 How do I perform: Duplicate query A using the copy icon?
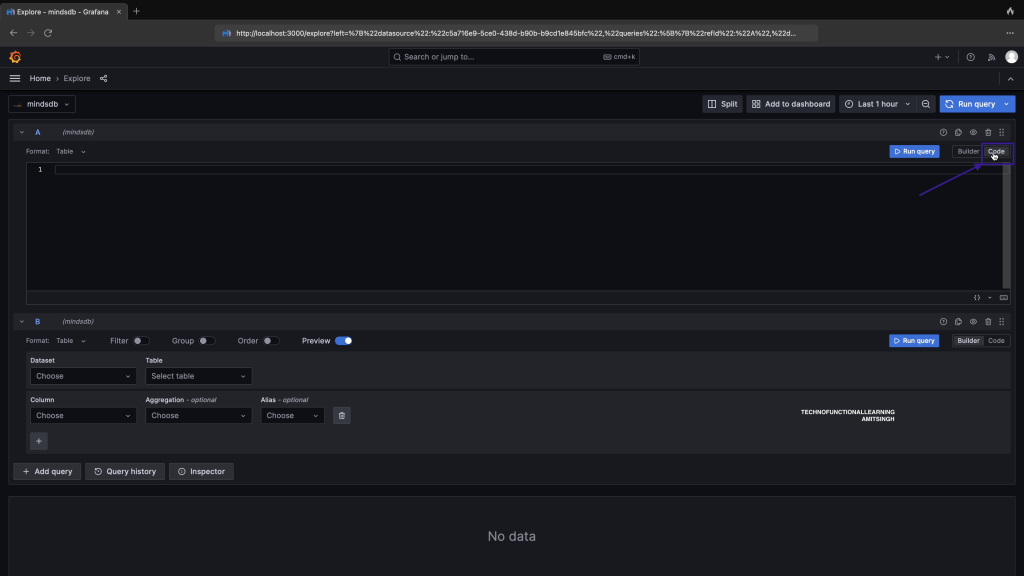coord(958,132)
